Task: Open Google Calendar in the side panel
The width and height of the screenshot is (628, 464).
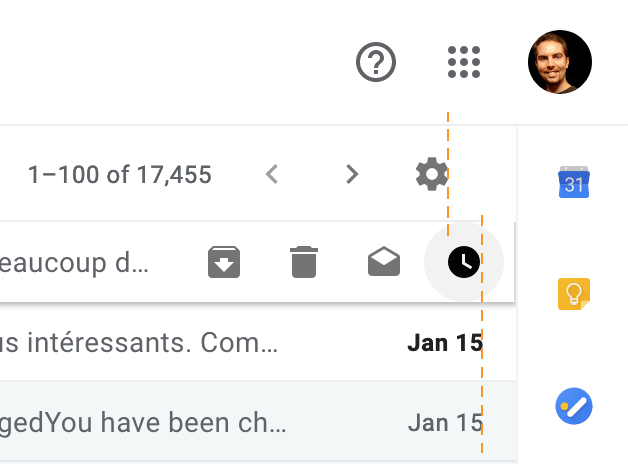Action: click(573, 182)
